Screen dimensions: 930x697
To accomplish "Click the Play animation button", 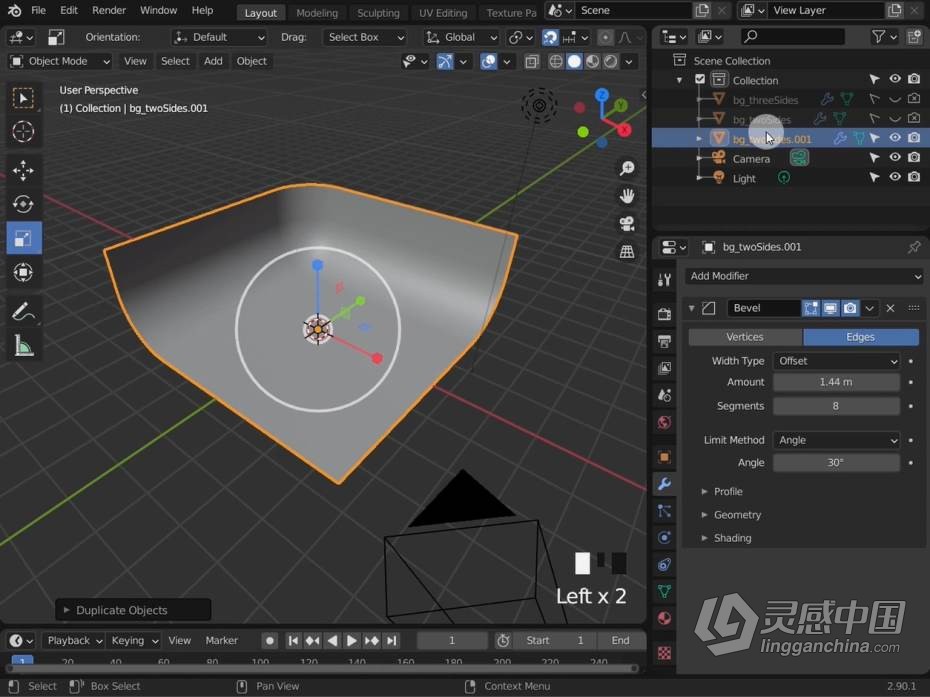I will [x=351, y=641].
